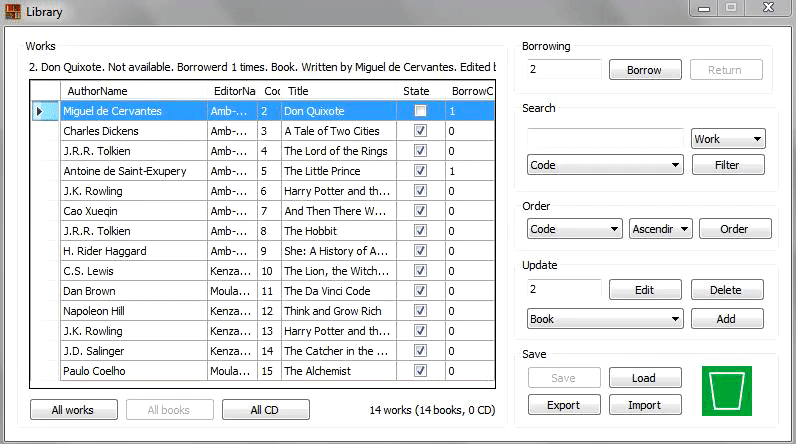Screen dimensions: 796x444
Task: Toggle State checkbox for Don Quixote
Action: pos(420,111)
